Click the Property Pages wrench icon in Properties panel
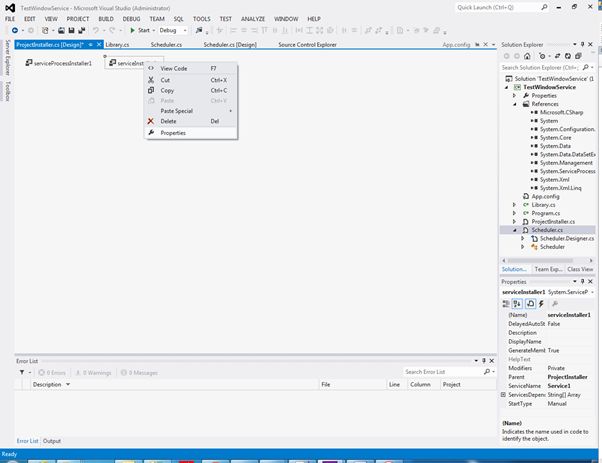Viewport: 602px width, 463px height. [x=554, y=304]
